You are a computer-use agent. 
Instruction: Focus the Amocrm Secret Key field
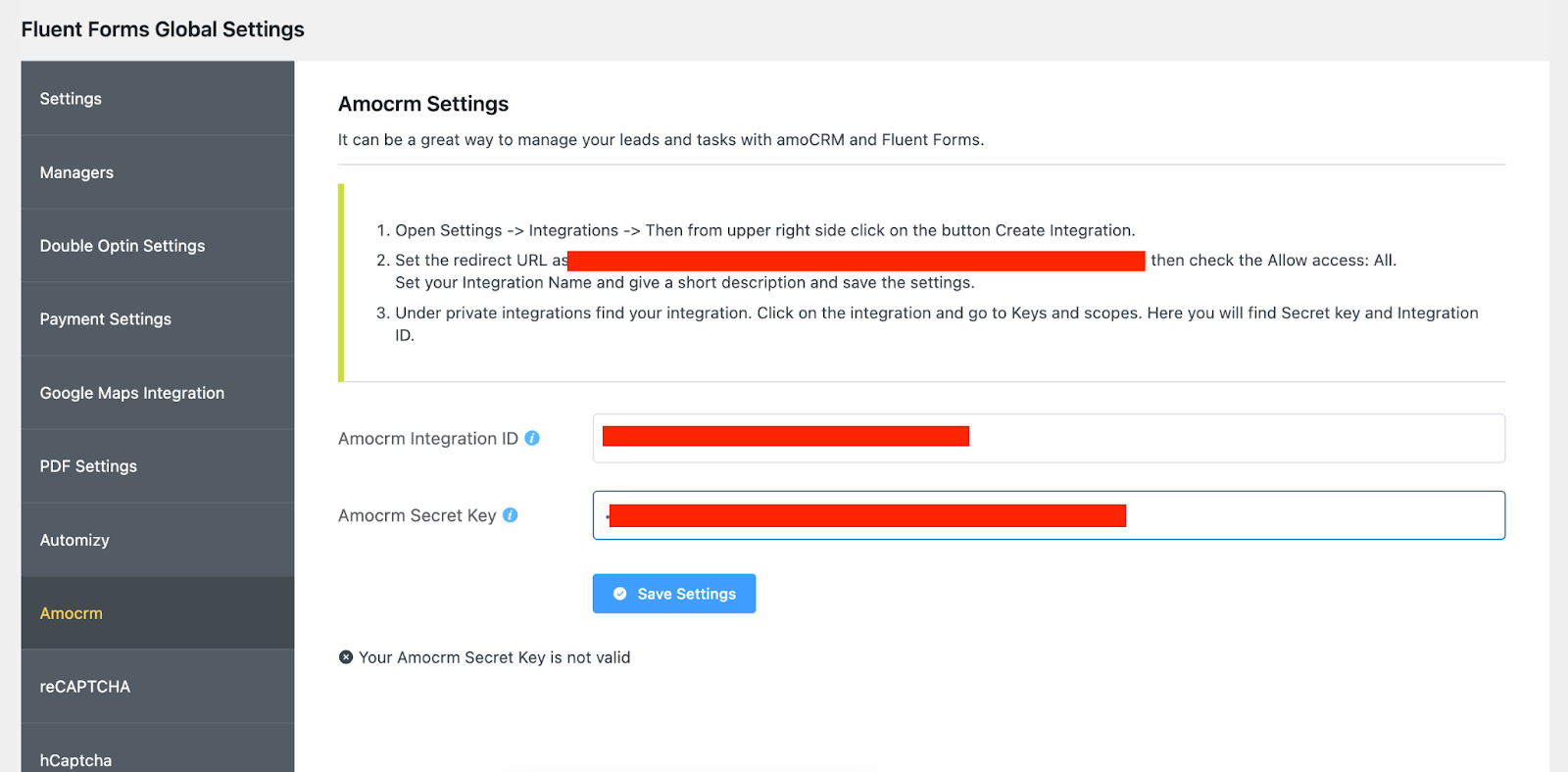(1049, 515)
